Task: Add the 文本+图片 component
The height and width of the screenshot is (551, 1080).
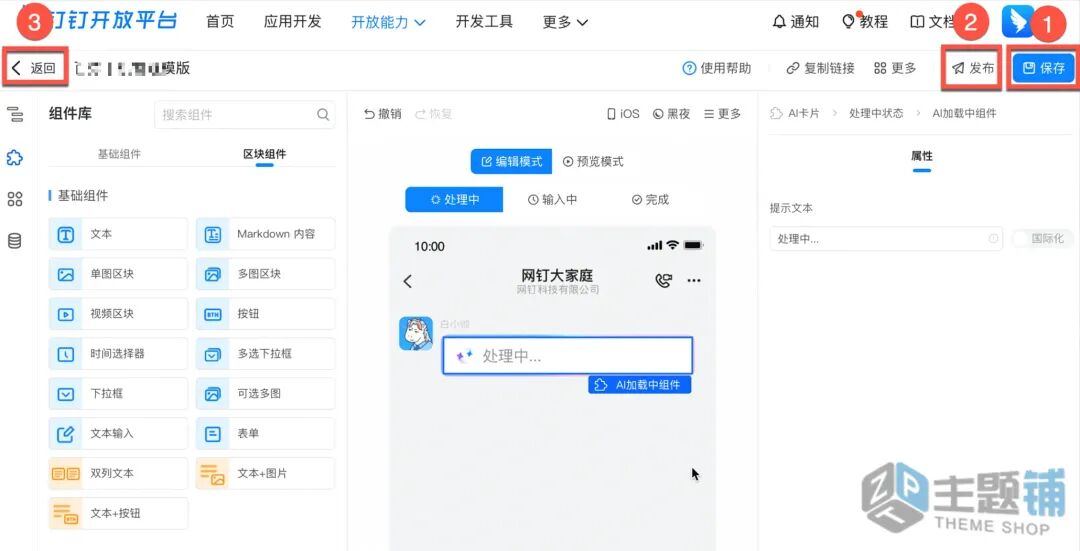Action: coord(265,474)
